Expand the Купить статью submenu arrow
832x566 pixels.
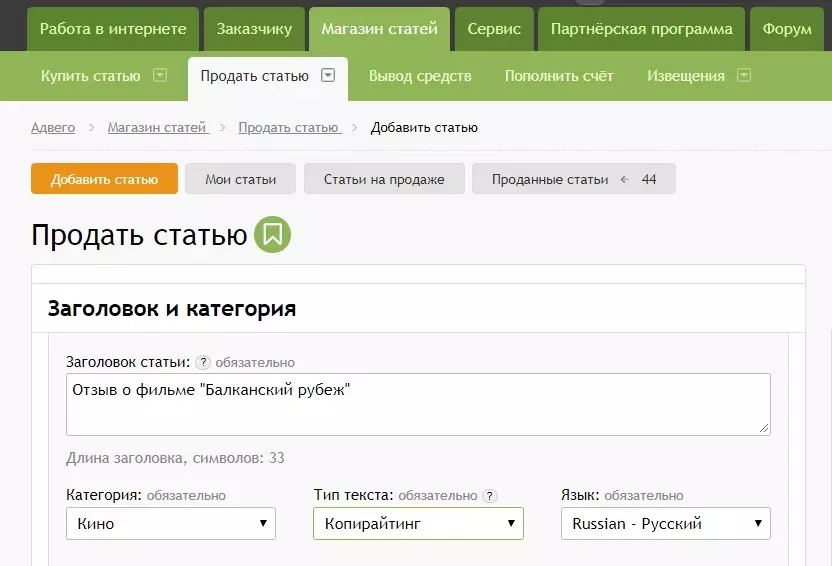tap(160, 76)
